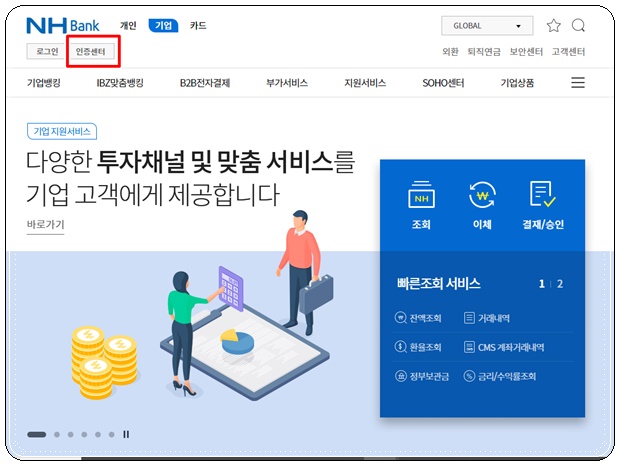
Task: Click the 로그인 button
Action: [47, 51]
